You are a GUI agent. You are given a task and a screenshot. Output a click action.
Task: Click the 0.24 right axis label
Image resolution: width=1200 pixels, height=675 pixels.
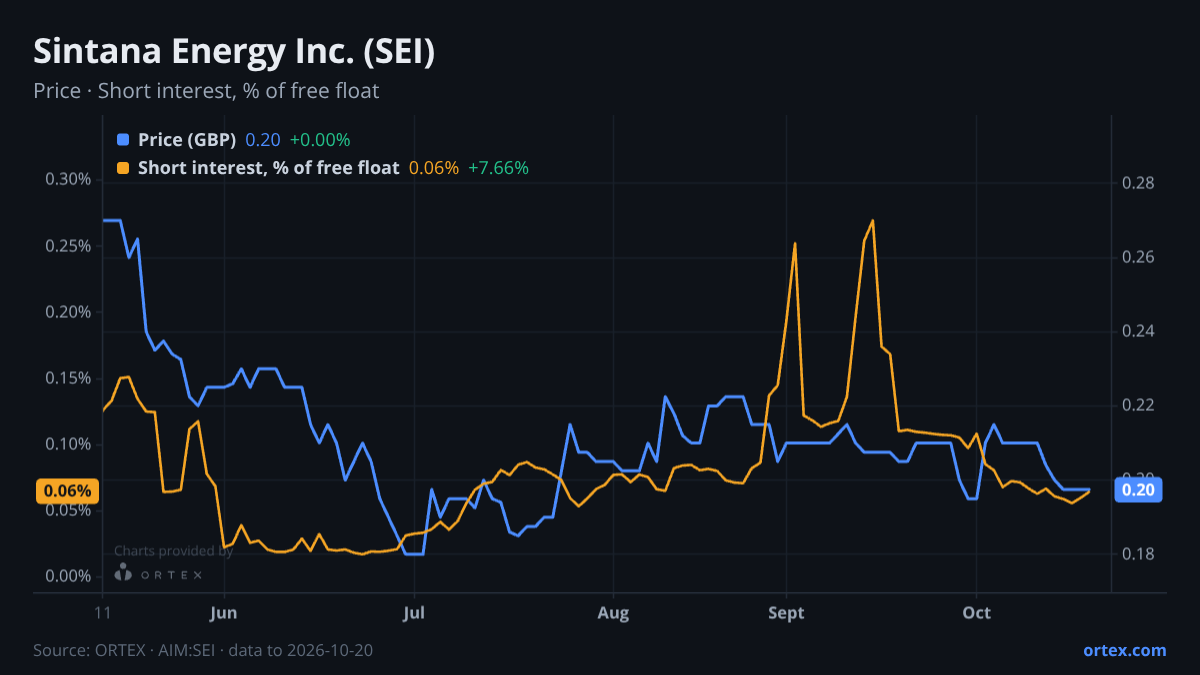(1139, 331)
